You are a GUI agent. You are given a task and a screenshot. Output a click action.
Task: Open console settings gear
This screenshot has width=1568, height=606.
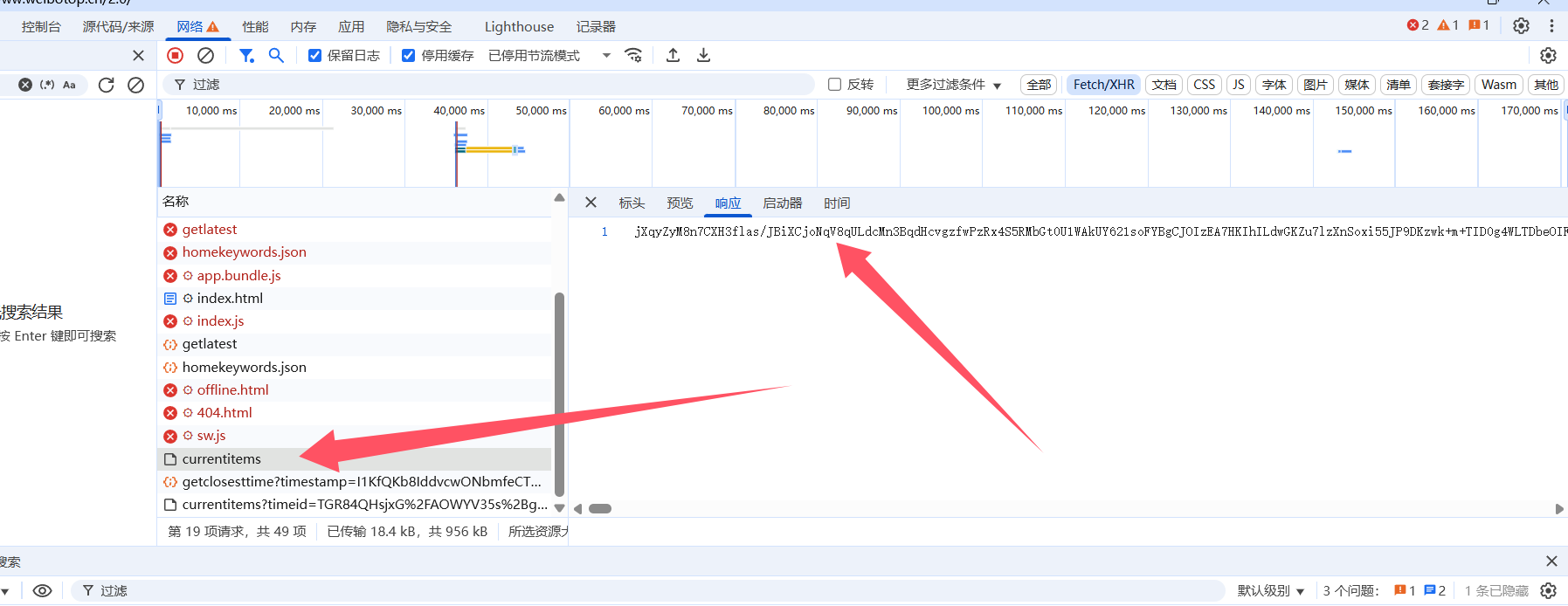1548,591
